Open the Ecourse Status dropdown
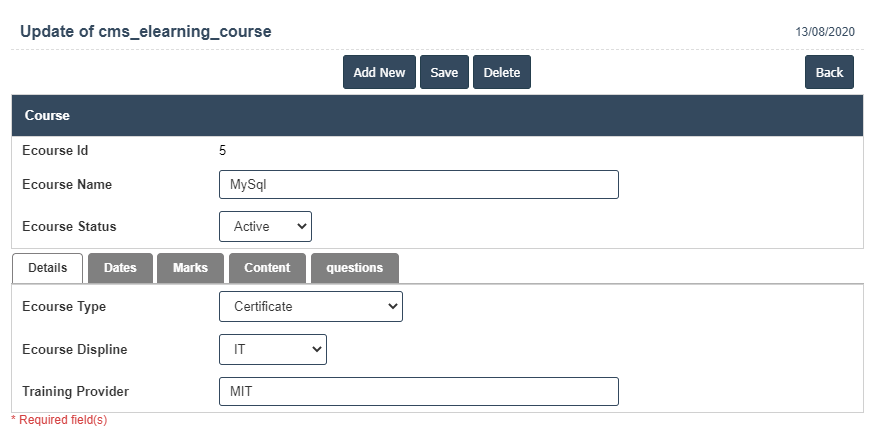 click(265, 226)
